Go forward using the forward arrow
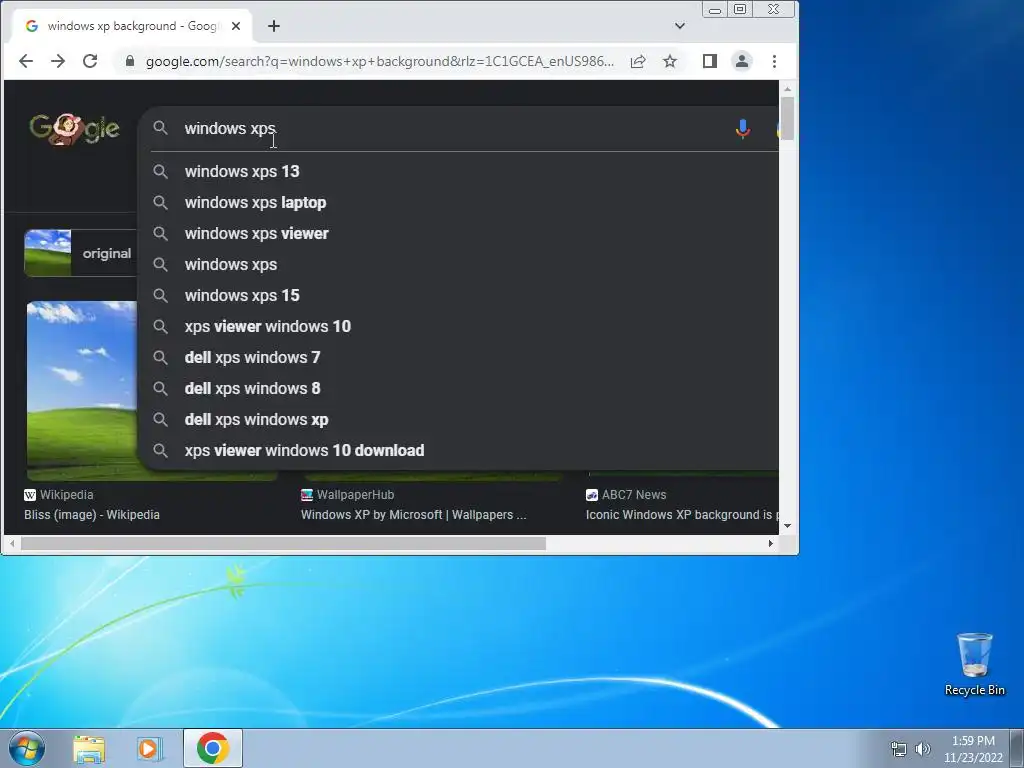The image size is (1024, 768). (58, 61)
